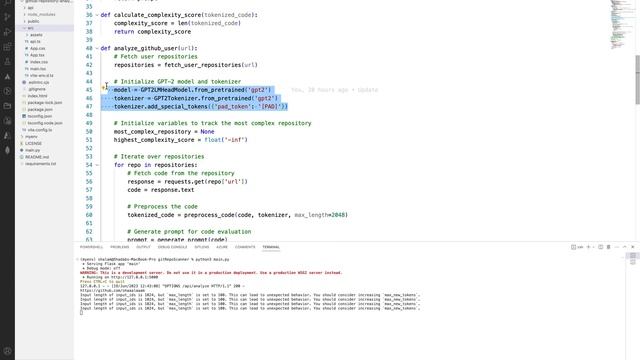Maximize the panel with the caret-up icon

tap(624, 247)
